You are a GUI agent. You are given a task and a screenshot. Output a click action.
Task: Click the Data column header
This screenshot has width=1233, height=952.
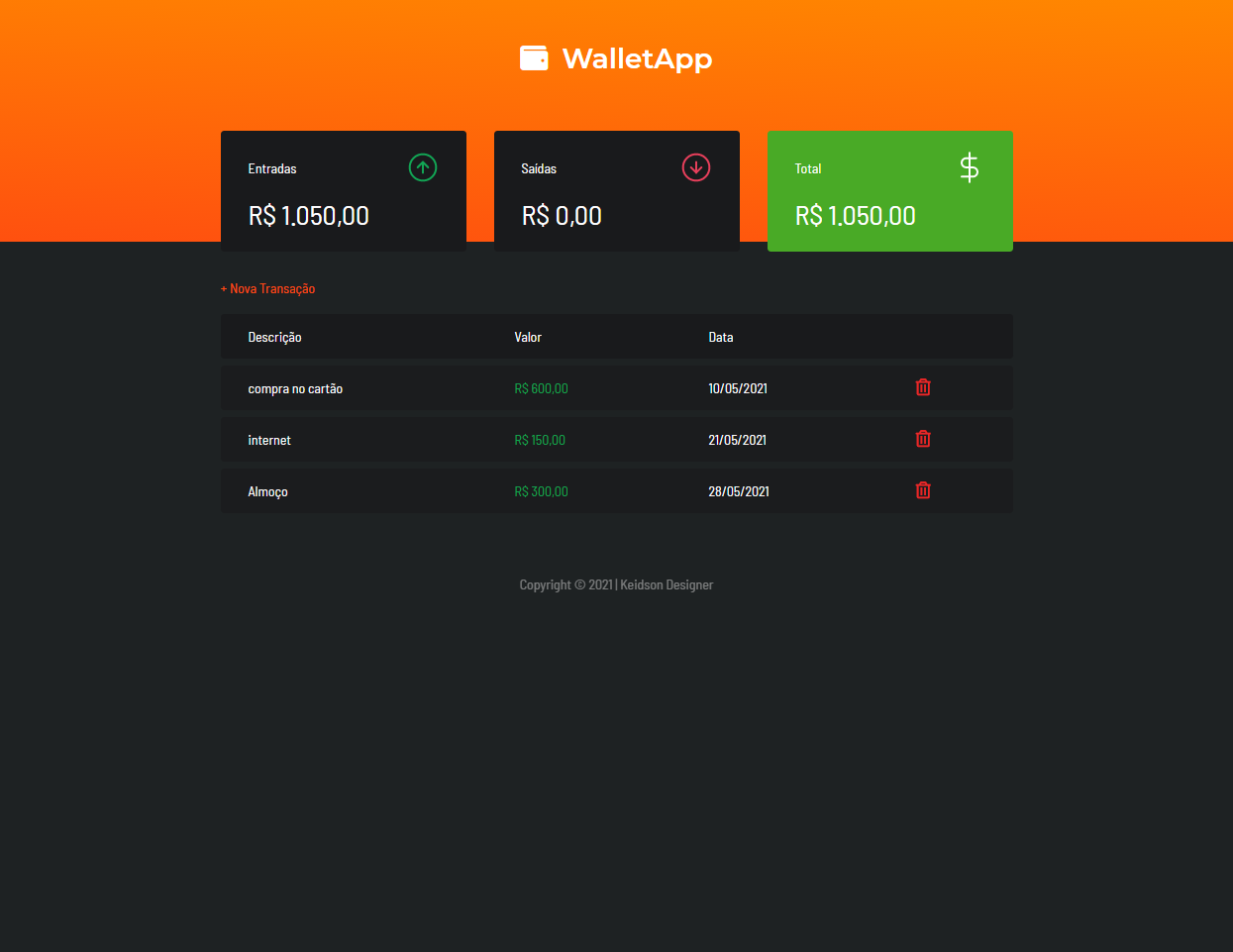pyautogui.click(x=721, y=337)
